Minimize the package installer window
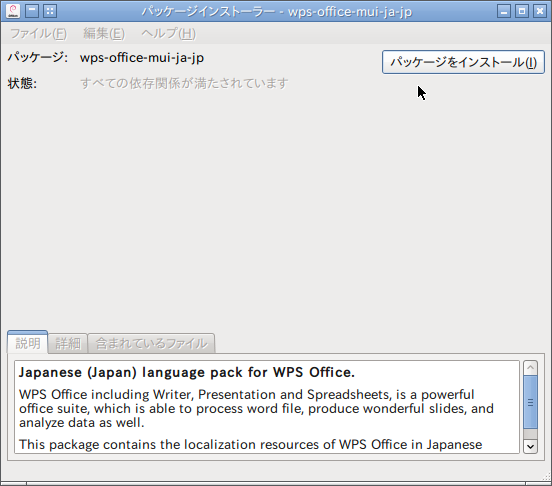The width and height of the screenshot is (552, 486). 504,11
